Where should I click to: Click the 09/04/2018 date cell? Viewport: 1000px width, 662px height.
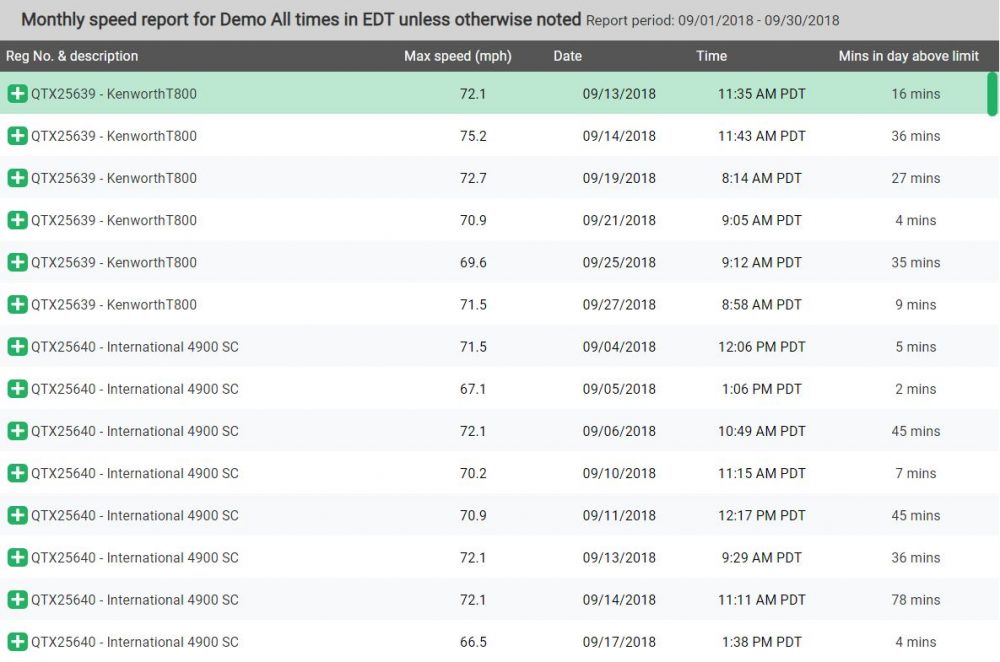619,346
